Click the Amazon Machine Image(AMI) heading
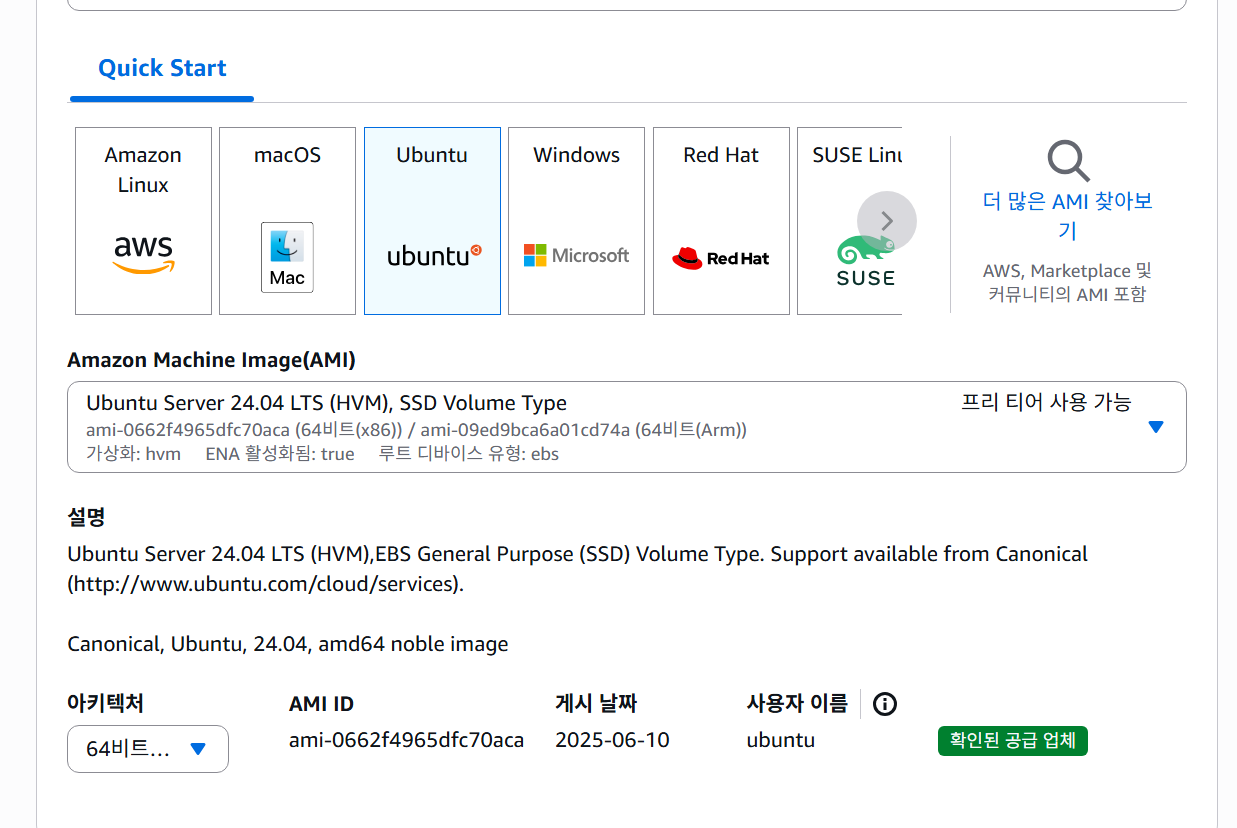This screenshot has height=828, width=1237. (x=211, y=360)
